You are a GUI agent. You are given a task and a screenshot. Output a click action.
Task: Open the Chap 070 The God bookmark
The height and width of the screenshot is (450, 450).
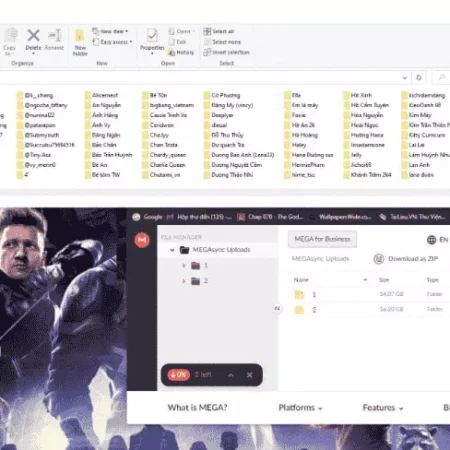(x=270, y=217)
